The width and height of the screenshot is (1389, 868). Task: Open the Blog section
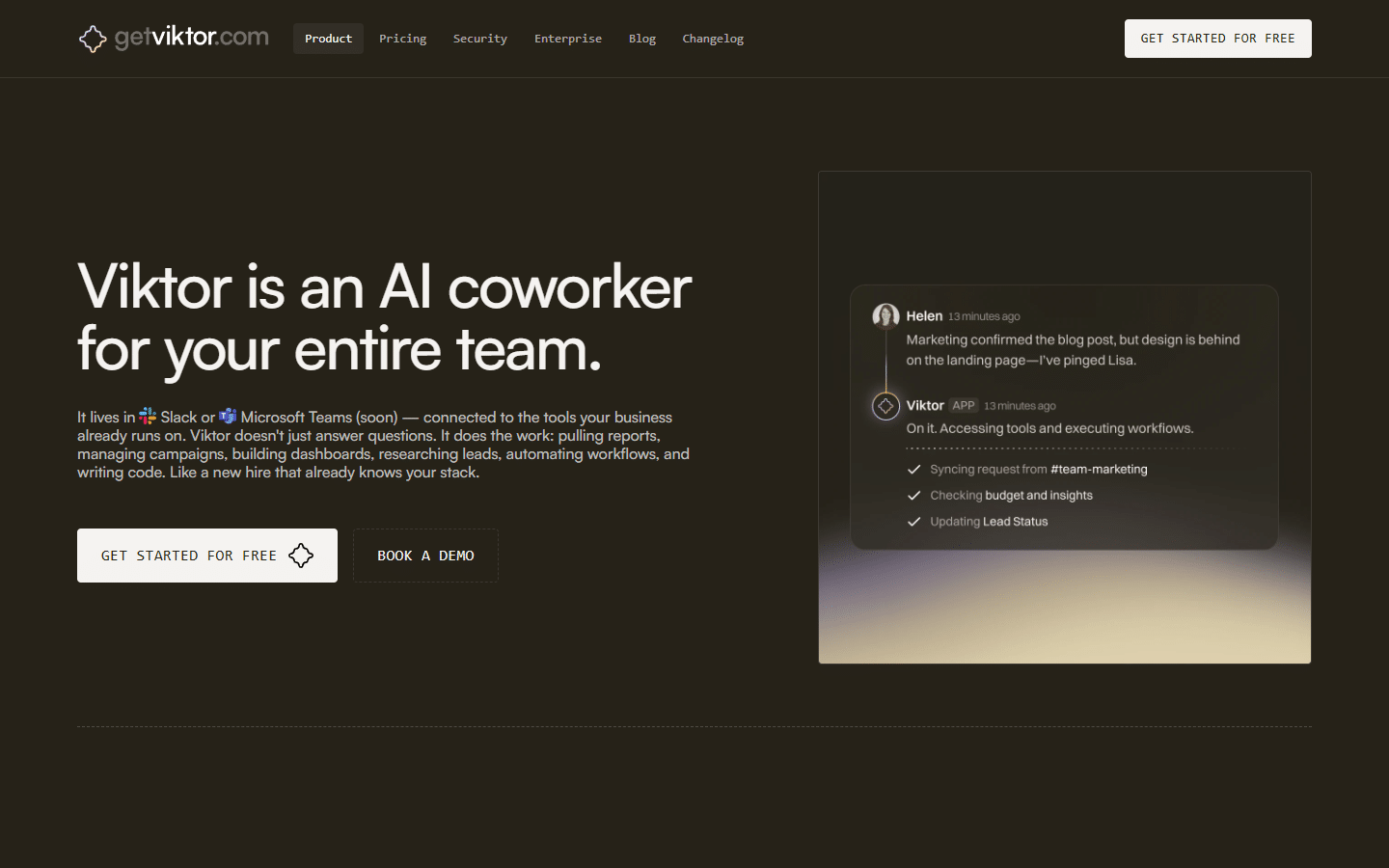click(x=642, y=39)
